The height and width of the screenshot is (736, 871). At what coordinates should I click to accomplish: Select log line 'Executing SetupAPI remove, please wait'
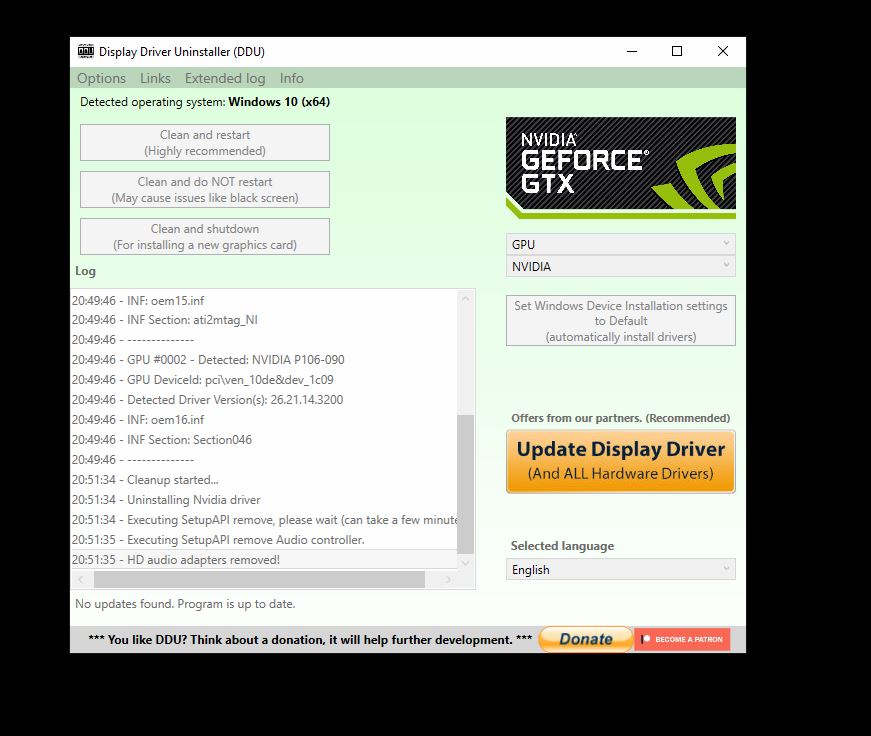[264, 520]
